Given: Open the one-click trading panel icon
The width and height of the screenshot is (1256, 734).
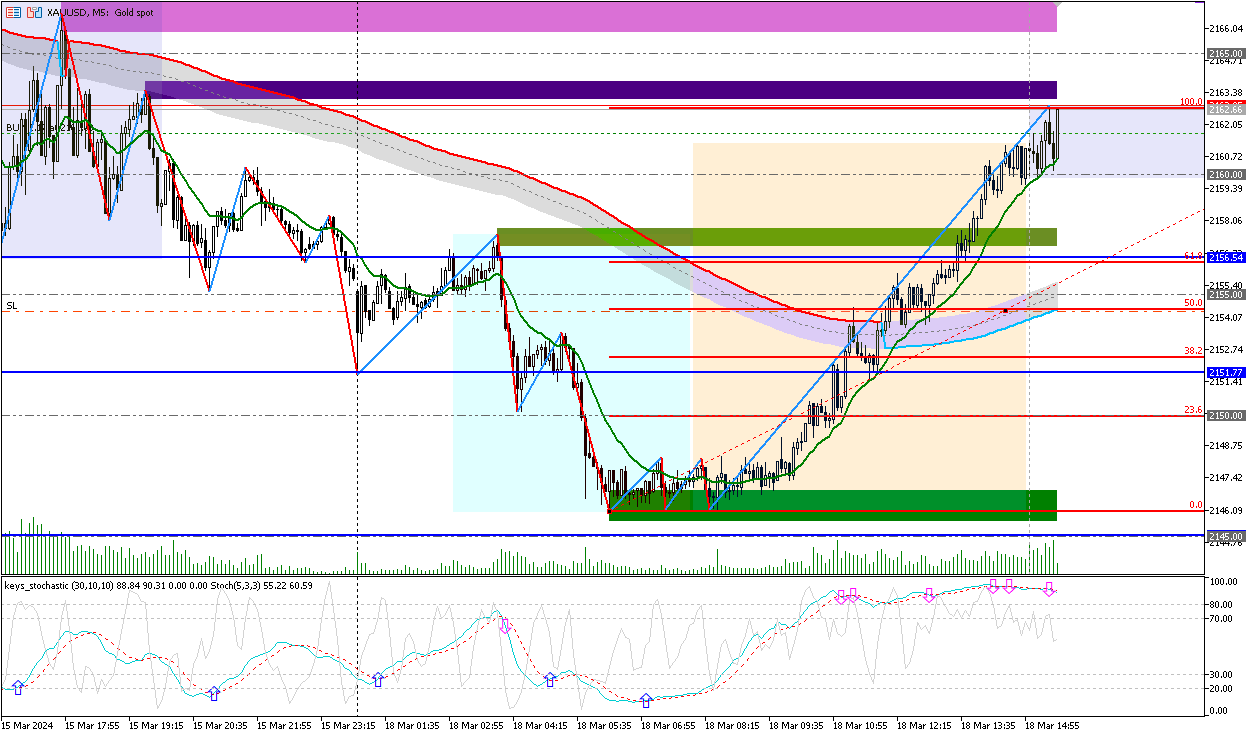Looking at the screenshot, I should coord(12,13).
